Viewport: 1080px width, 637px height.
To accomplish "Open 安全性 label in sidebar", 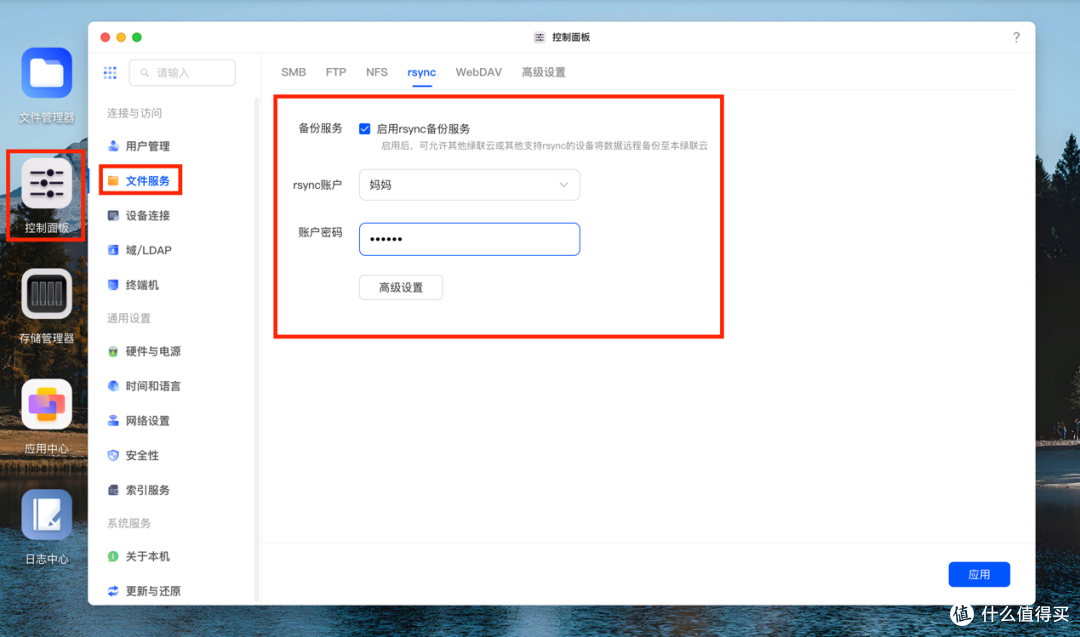I will (x=142, y=455).
